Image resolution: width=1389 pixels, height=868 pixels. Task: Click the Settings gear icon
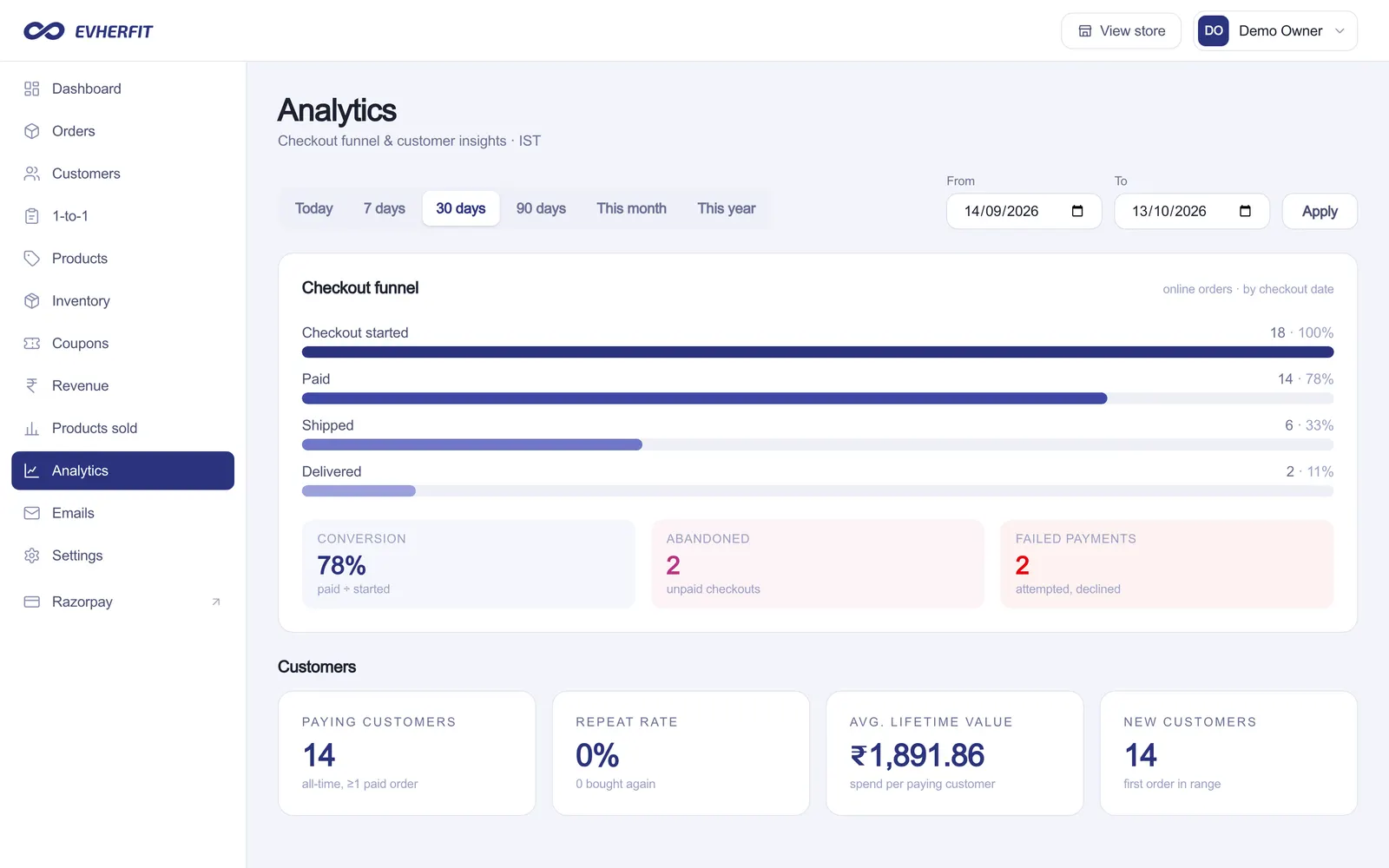click(x=32, y=556)
